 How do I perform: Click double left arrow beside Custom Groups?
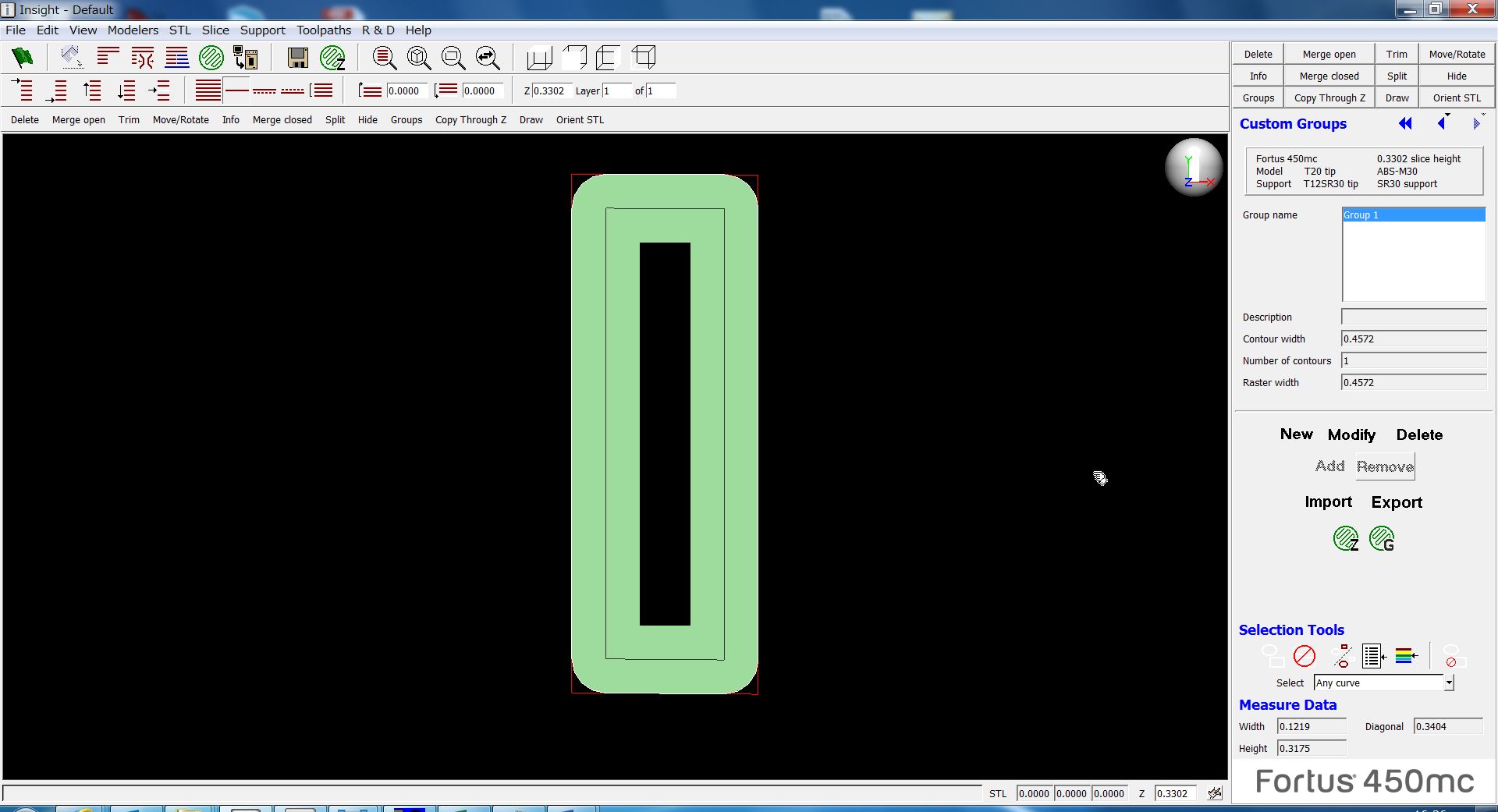[x=1405, y=123]
